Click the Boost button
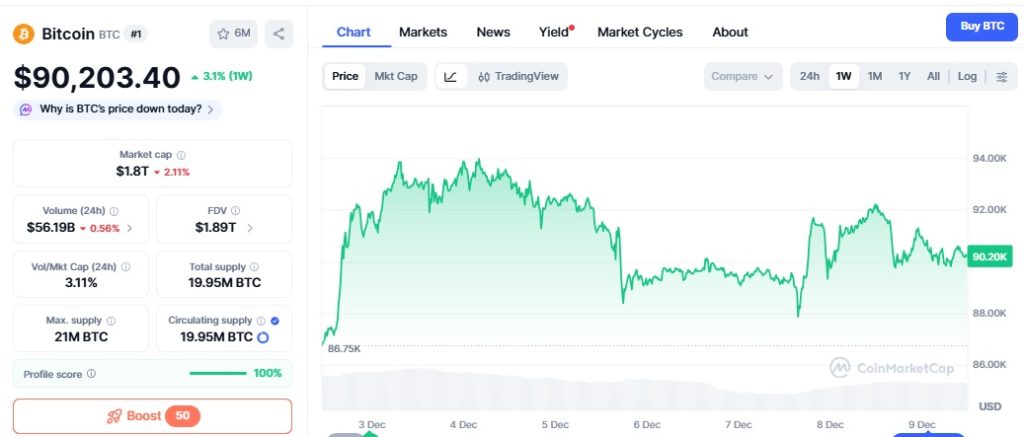 (x=152, y=416)
